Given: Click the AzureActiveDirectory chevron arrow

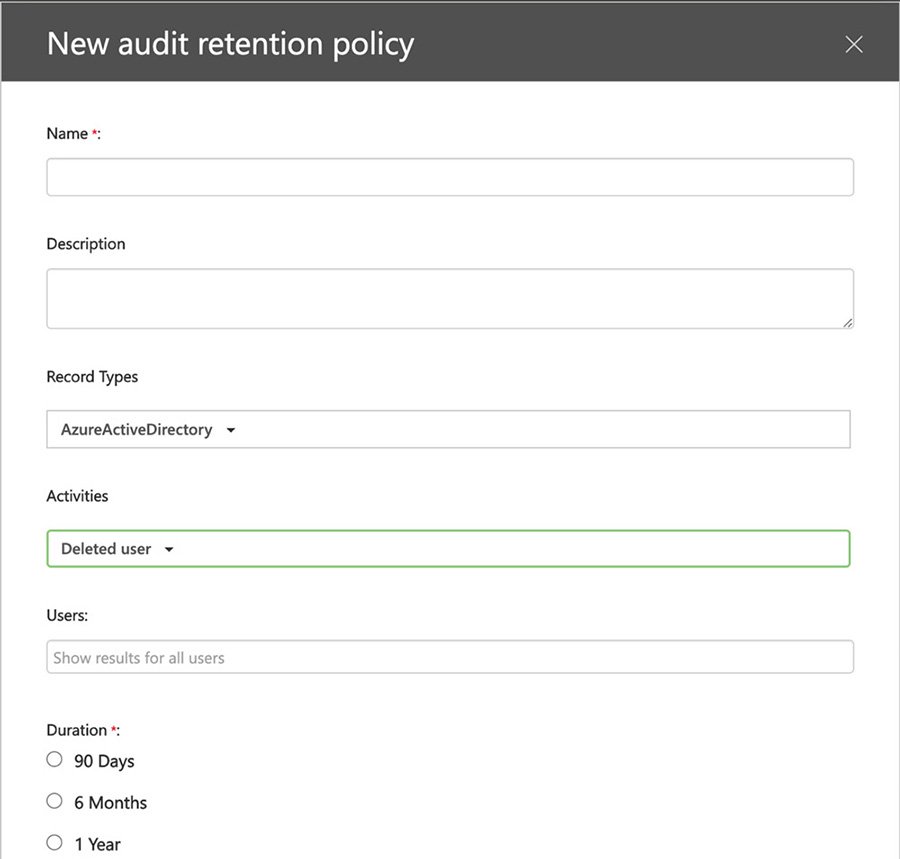Looking at the screenshot, I should coord(231,429).
